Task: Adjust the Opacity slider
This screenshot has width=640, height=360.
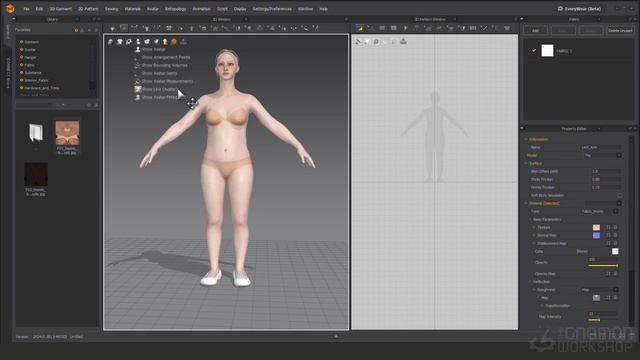Action: (603, 266)
